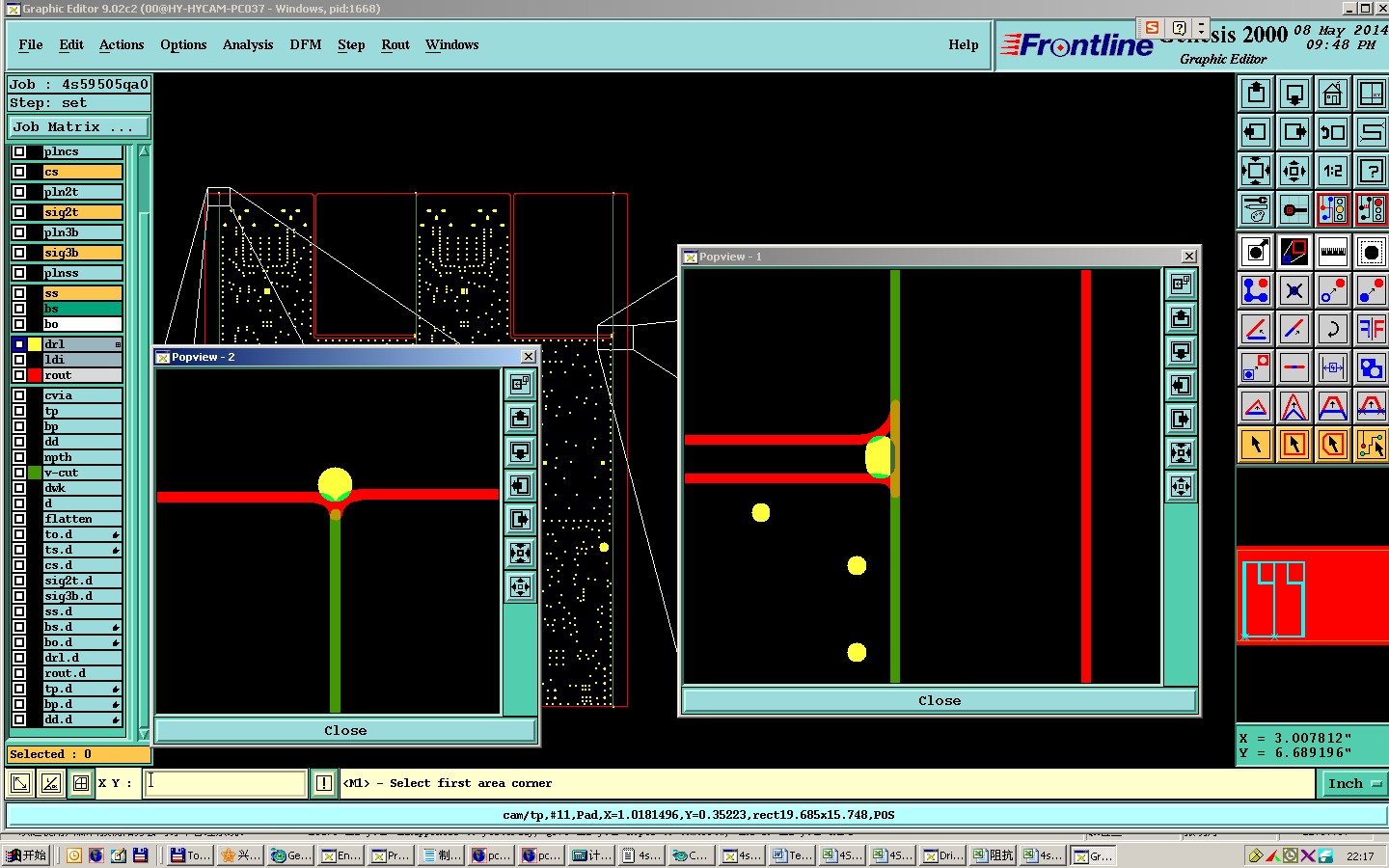Toggle checkbox for the bo layer
Screen dimensions: 1389x868
click(x=19, y=324)
